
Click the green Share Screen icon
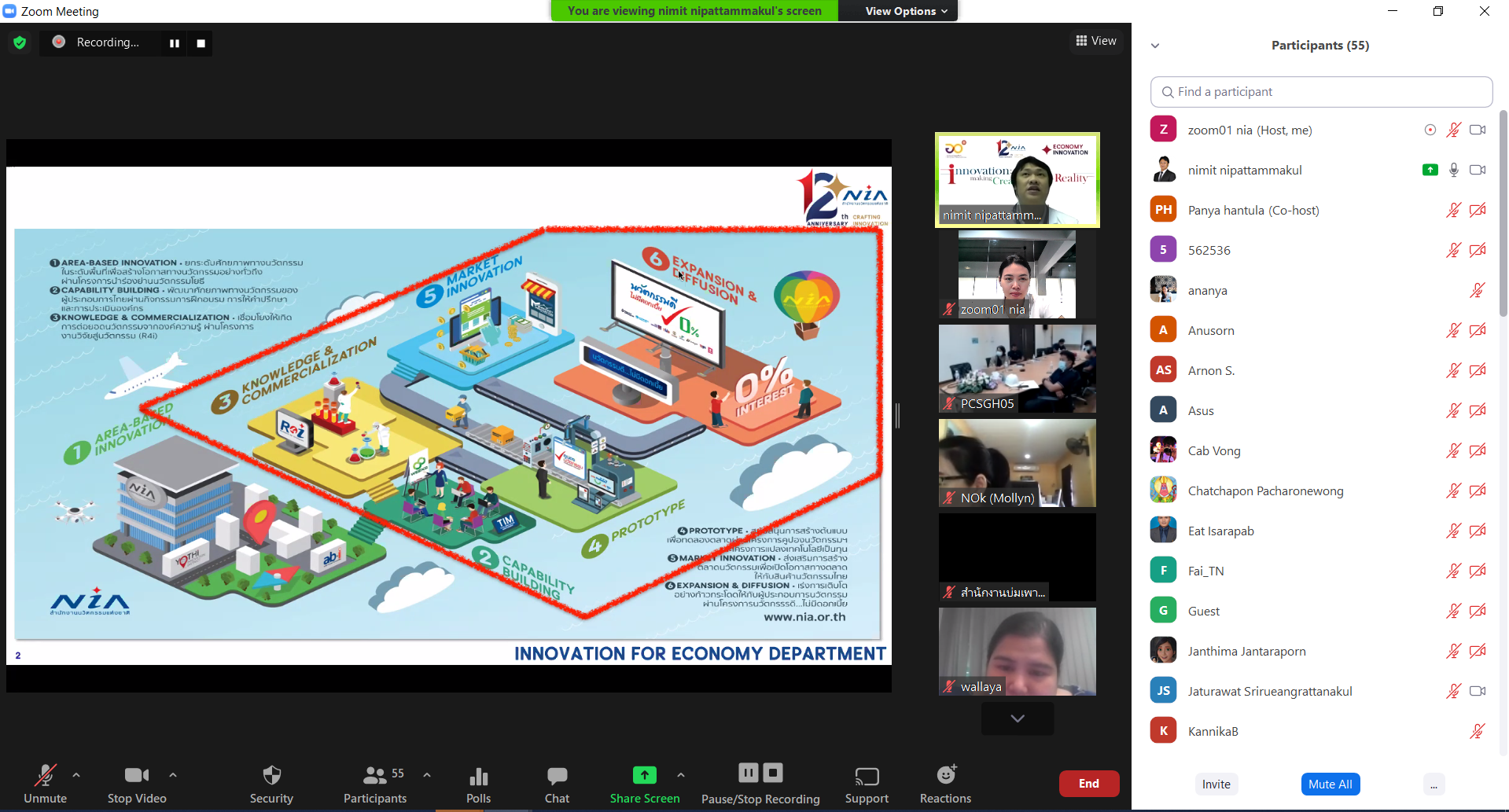tap(644, 775)
